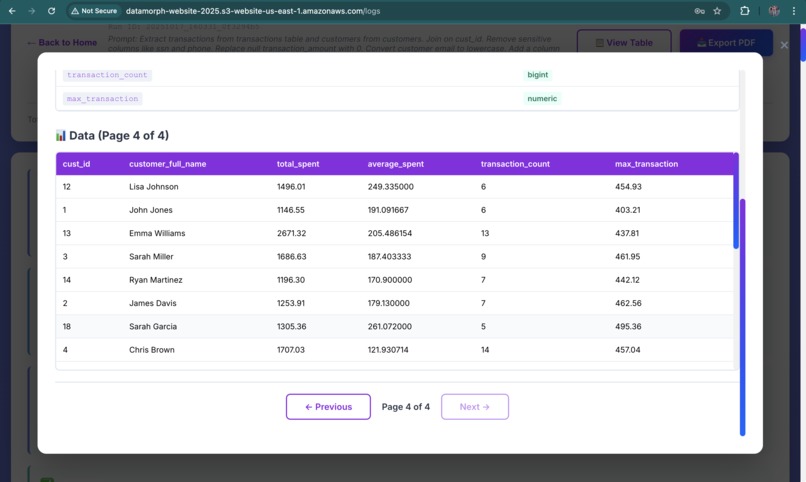The height and width of the screenshot is (482, 806).
Task: Select the Emma Williams name cell
Action: [x=157, y=233]
